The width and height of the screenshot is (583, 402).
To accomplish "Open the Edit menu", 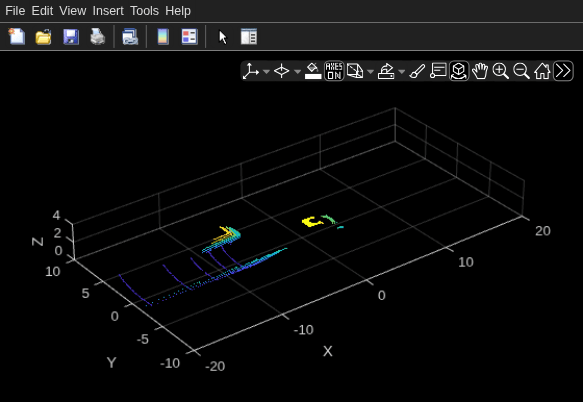I will 42,11.
